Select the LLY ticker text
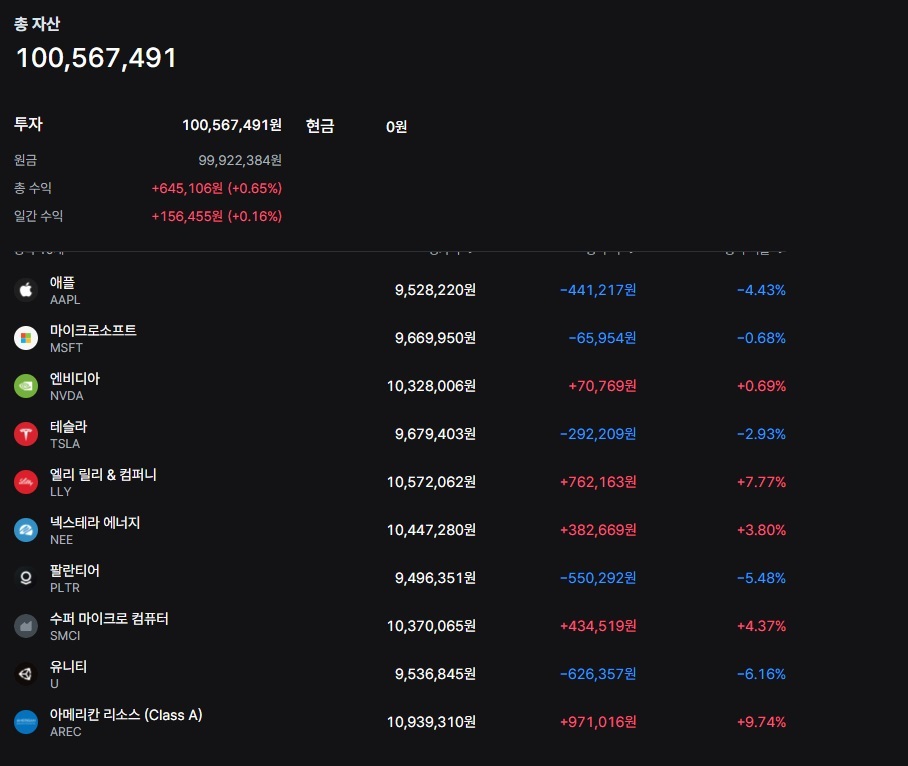908x766 pixels. tap(60, 492)
